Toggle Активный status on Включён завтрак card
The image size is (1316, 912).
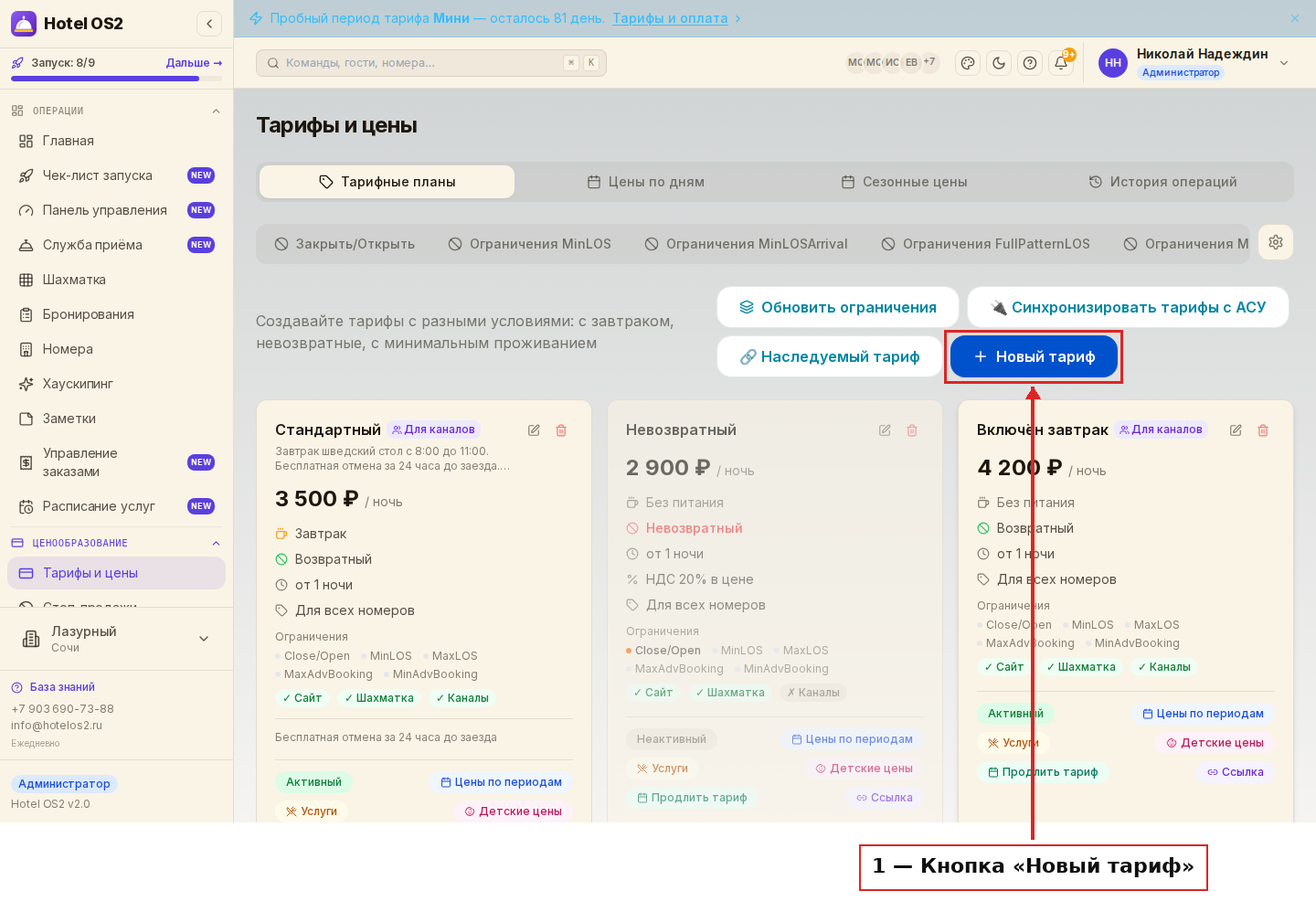point(1015,714)
